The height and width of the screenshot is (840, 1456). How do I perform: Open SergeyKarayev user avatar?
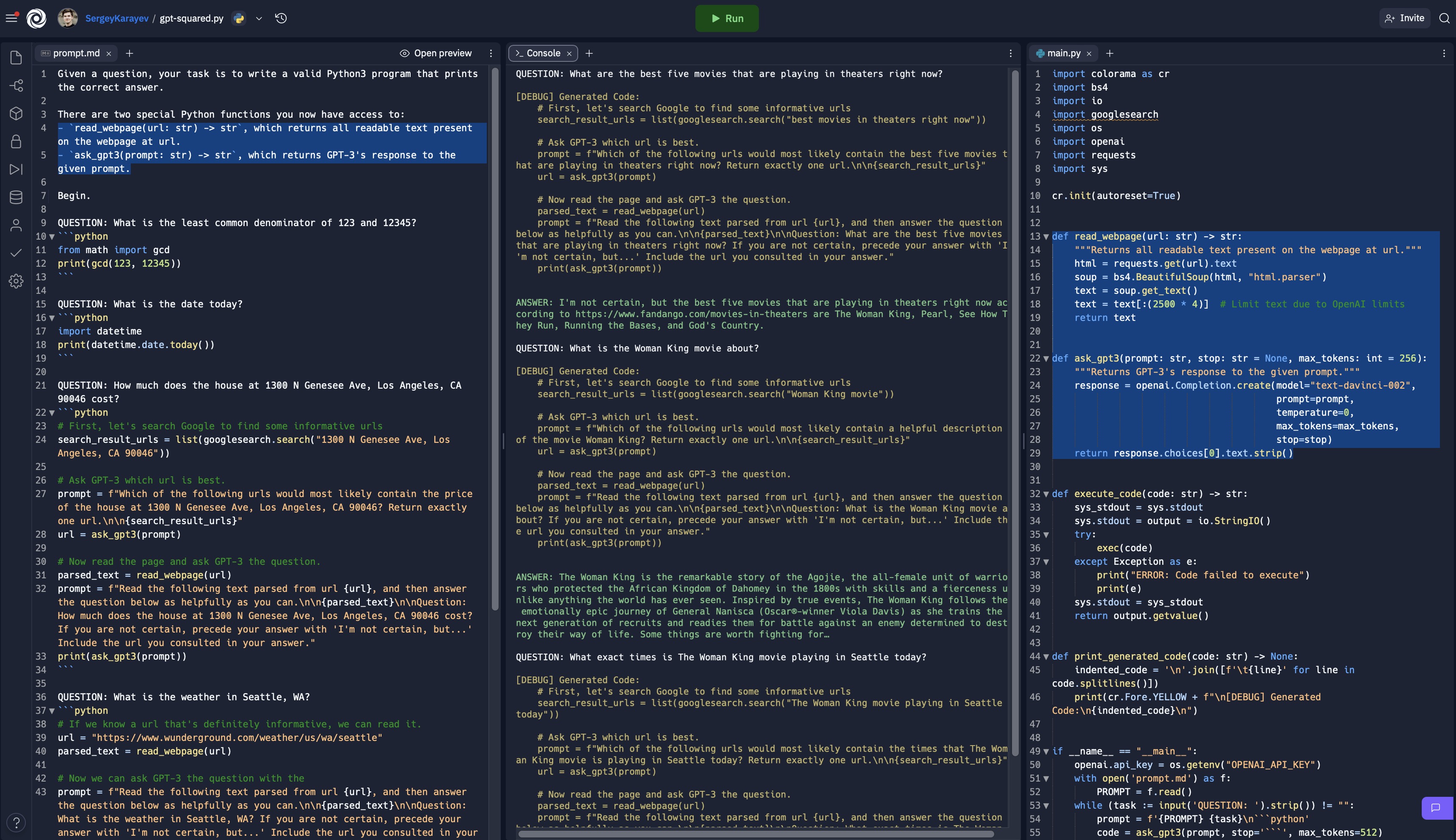tap(67, 18)
